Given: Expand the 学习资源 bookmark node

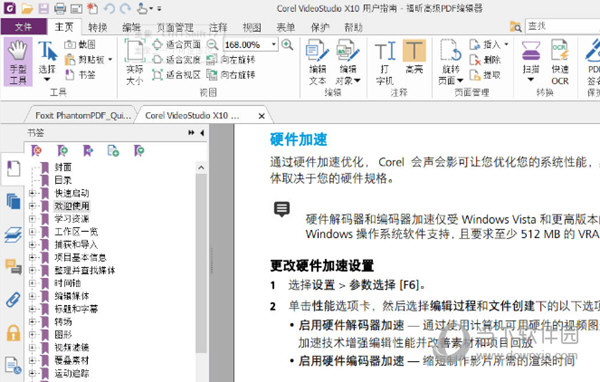Looking at the screenshot, I should pyautogui.click(x=32, y=219).
